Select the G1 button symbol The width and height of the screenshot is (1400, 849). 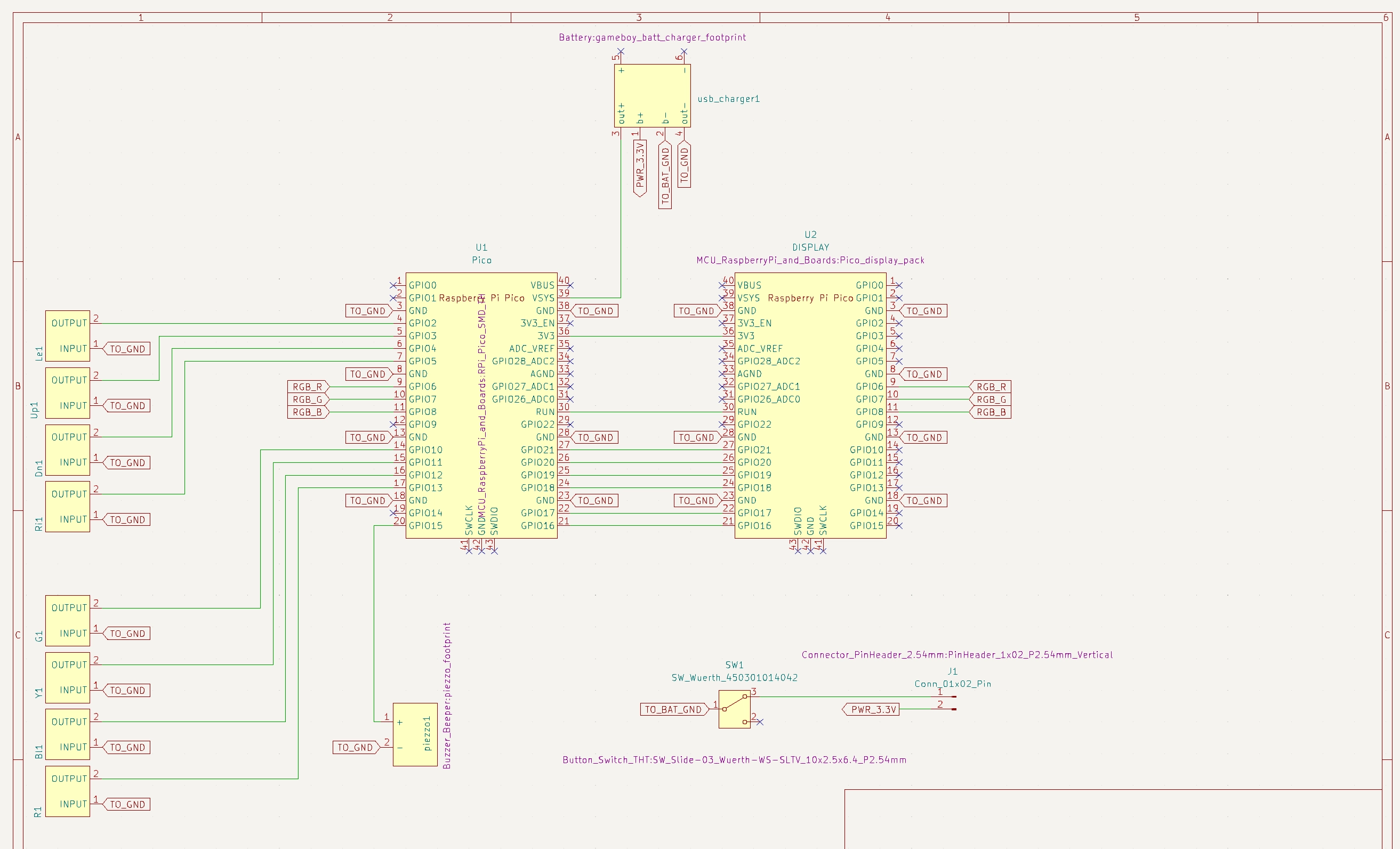click(68, 621)
